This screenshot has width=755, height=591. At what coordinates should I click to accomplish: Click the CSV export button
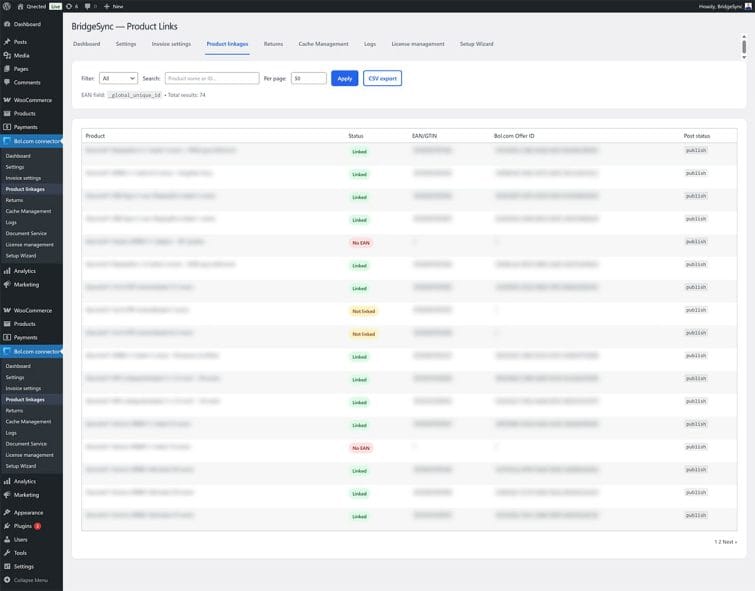(382, 78)
